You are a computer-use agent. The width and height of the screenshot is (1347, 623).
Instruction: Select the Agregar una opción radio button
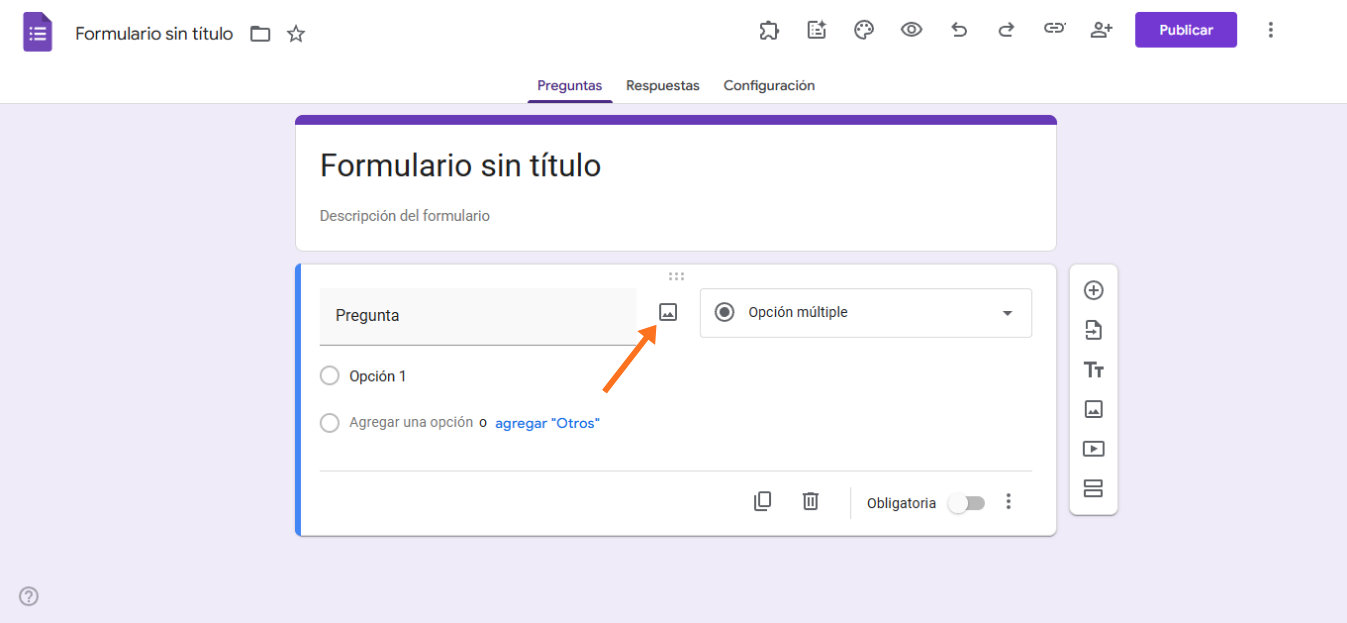[x=329, y=422]
